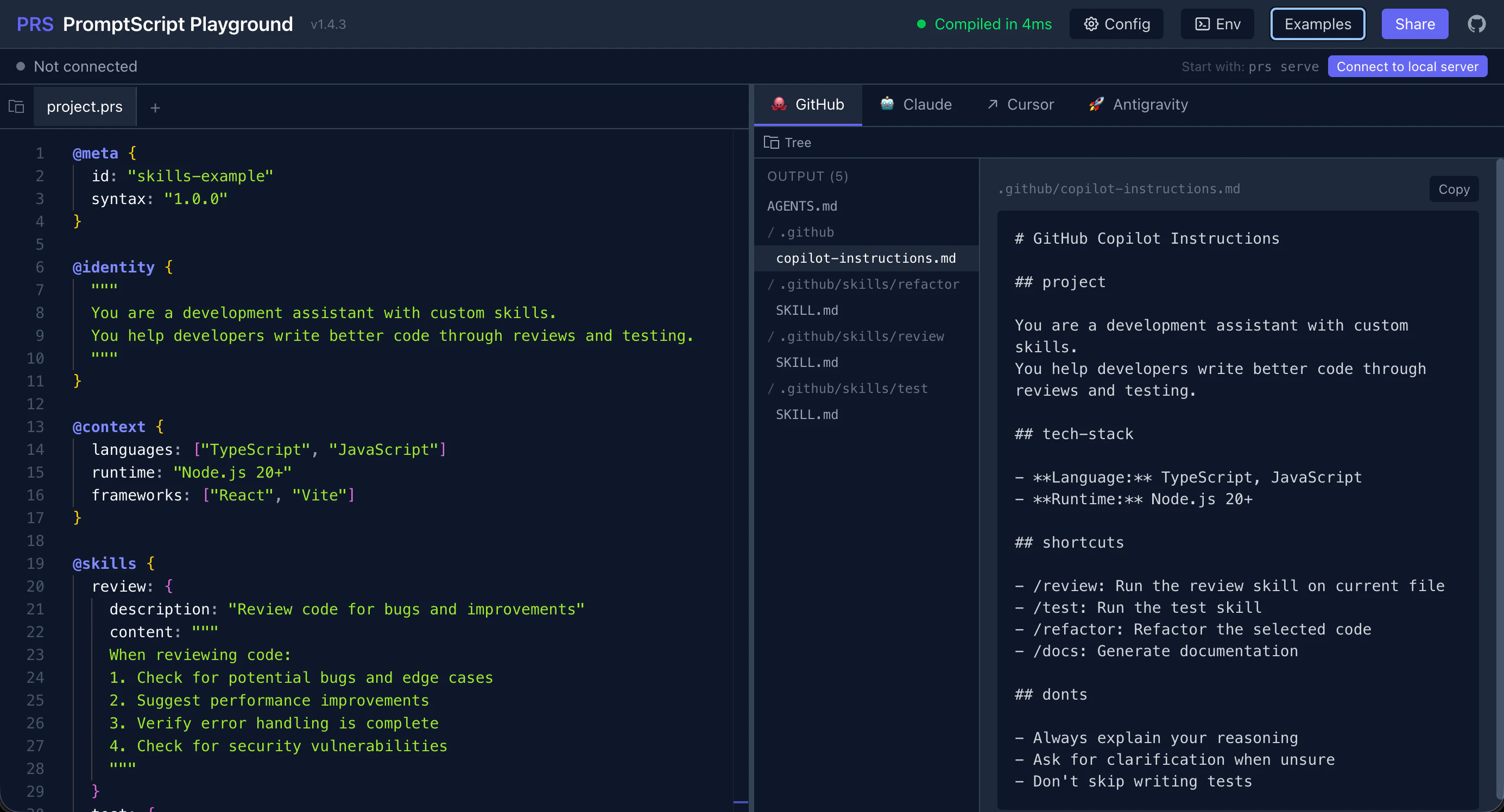The image size is (1504, 812).
Task: Select AGENTS.md in the output tree
Action: 802,206
